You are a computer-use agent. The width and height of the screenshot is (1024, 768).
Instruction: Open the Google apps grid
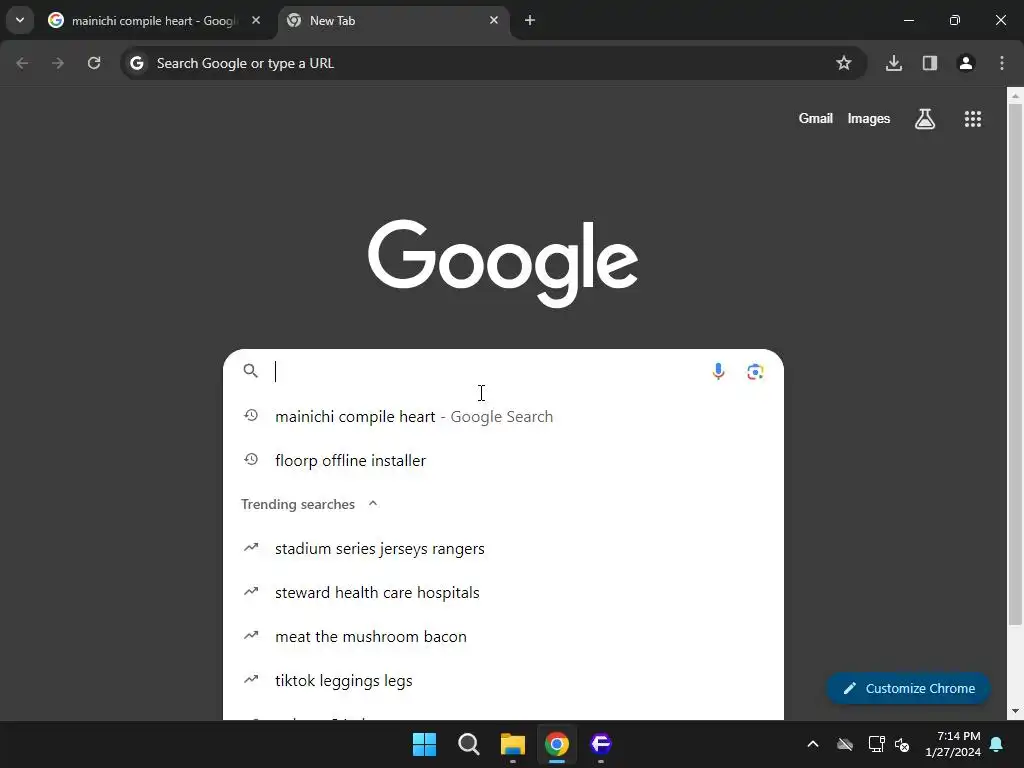(x=973, y=119)
